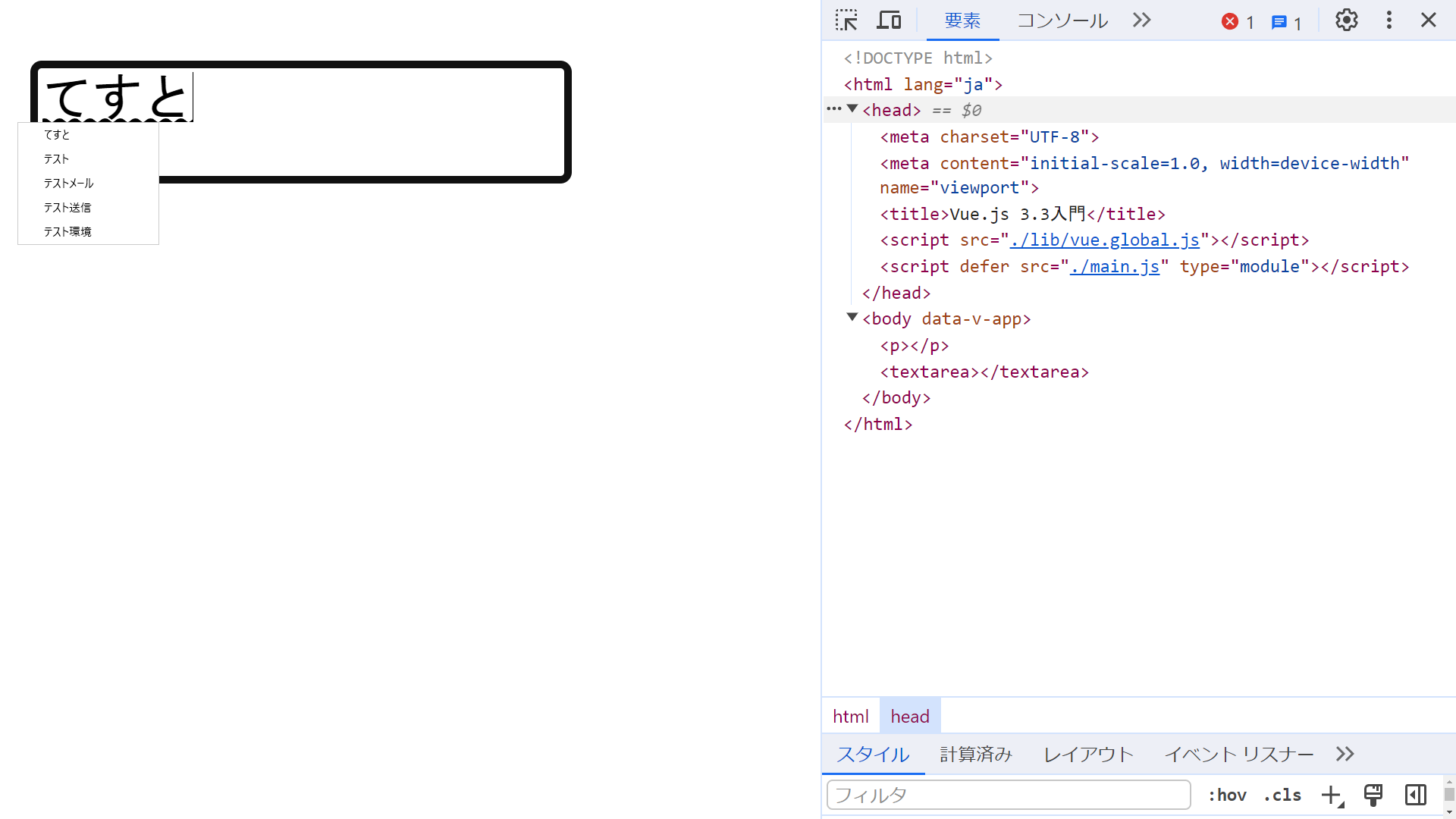Screen dimensions: 1456x819
Task: Toggle the :hov element state button
Action: pos(1227,795)
